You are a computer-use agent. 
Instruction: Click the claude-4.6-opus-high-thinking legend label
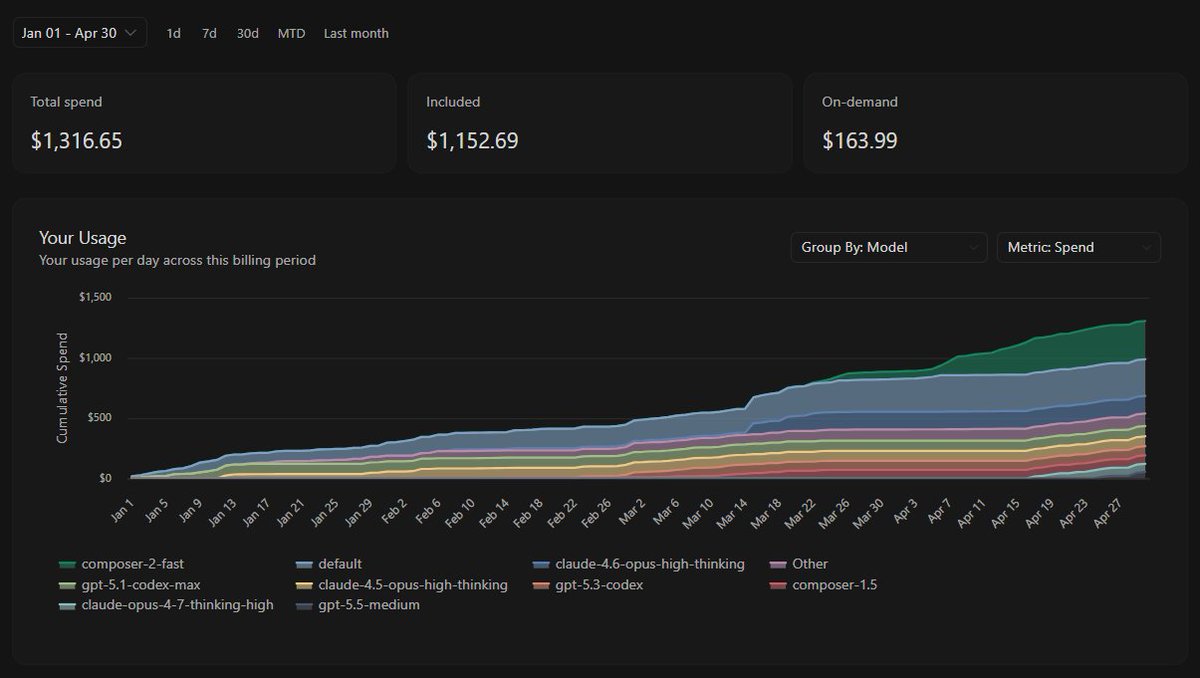pyautogui.click(x=650, y=564)
